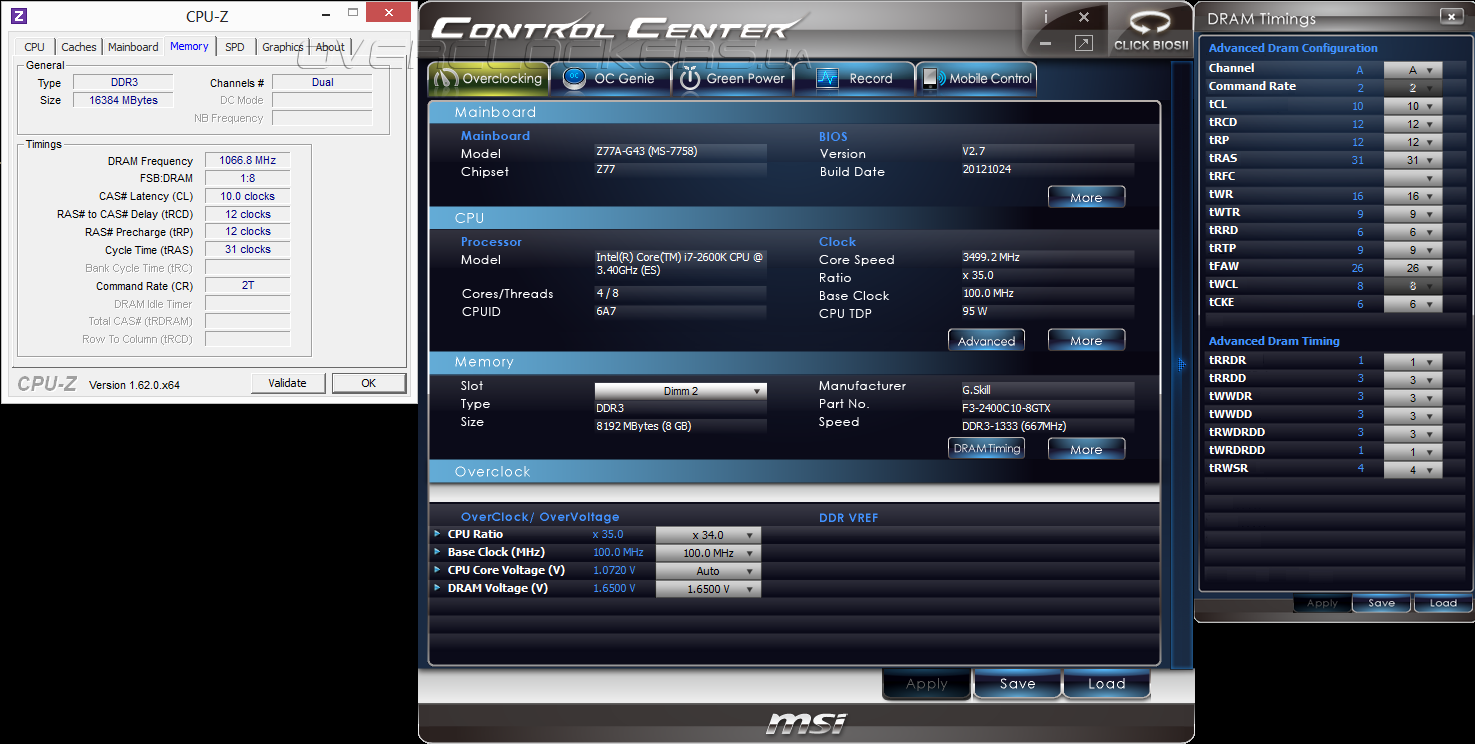Open the empty tRFC dropdown

pos(1413,178)
